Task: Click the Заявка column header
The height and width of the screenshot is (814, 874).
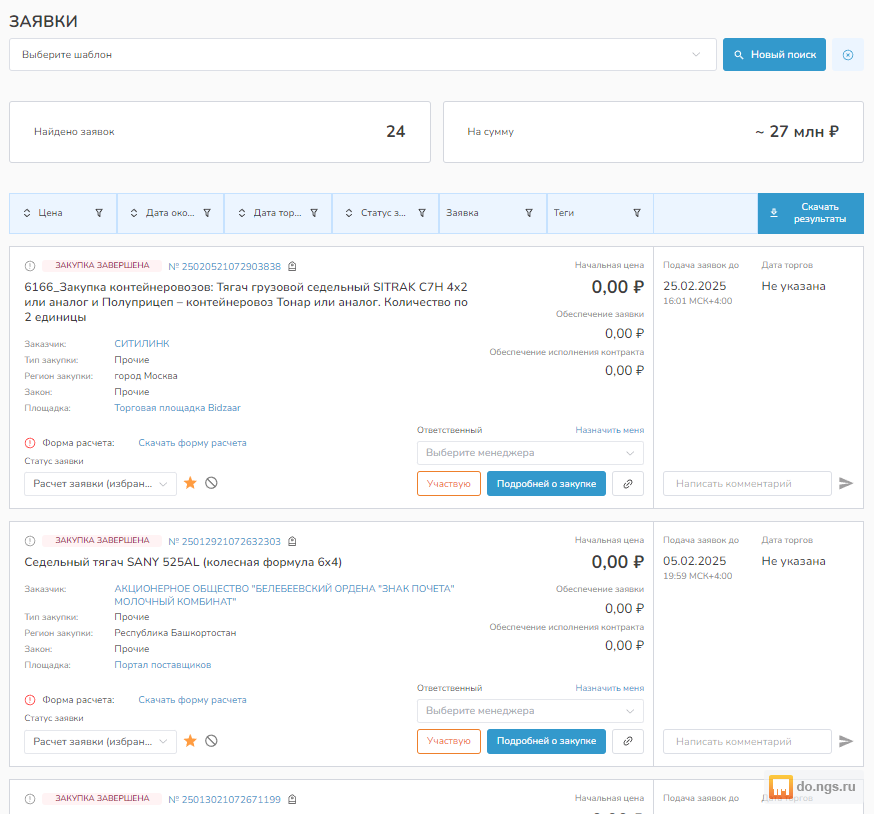Action: pyautogui.click(x=462, y=213)
